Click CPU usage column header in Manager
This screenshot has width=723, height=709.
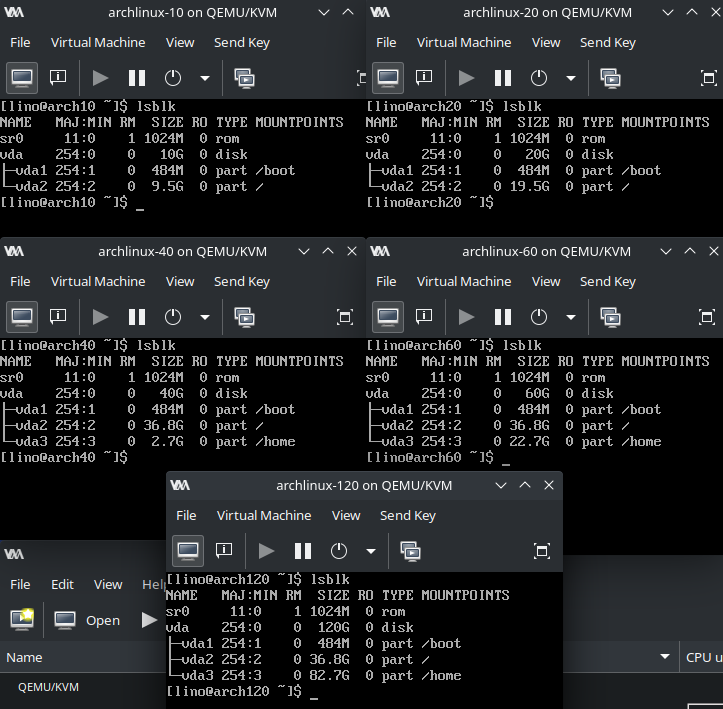[701, 657]
